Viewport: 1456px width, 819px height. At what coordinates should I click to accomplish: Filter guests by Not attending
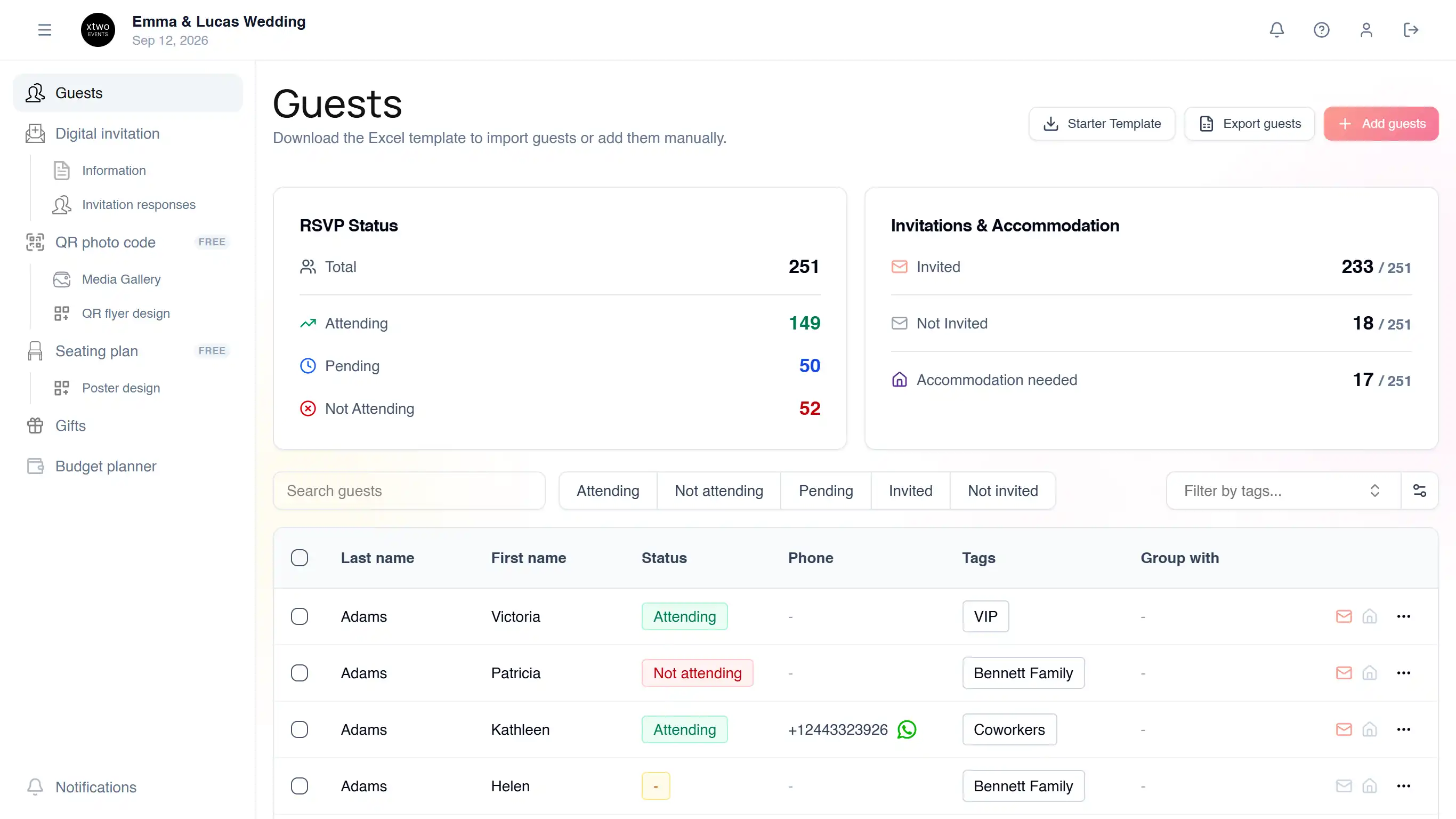[718, 491]
